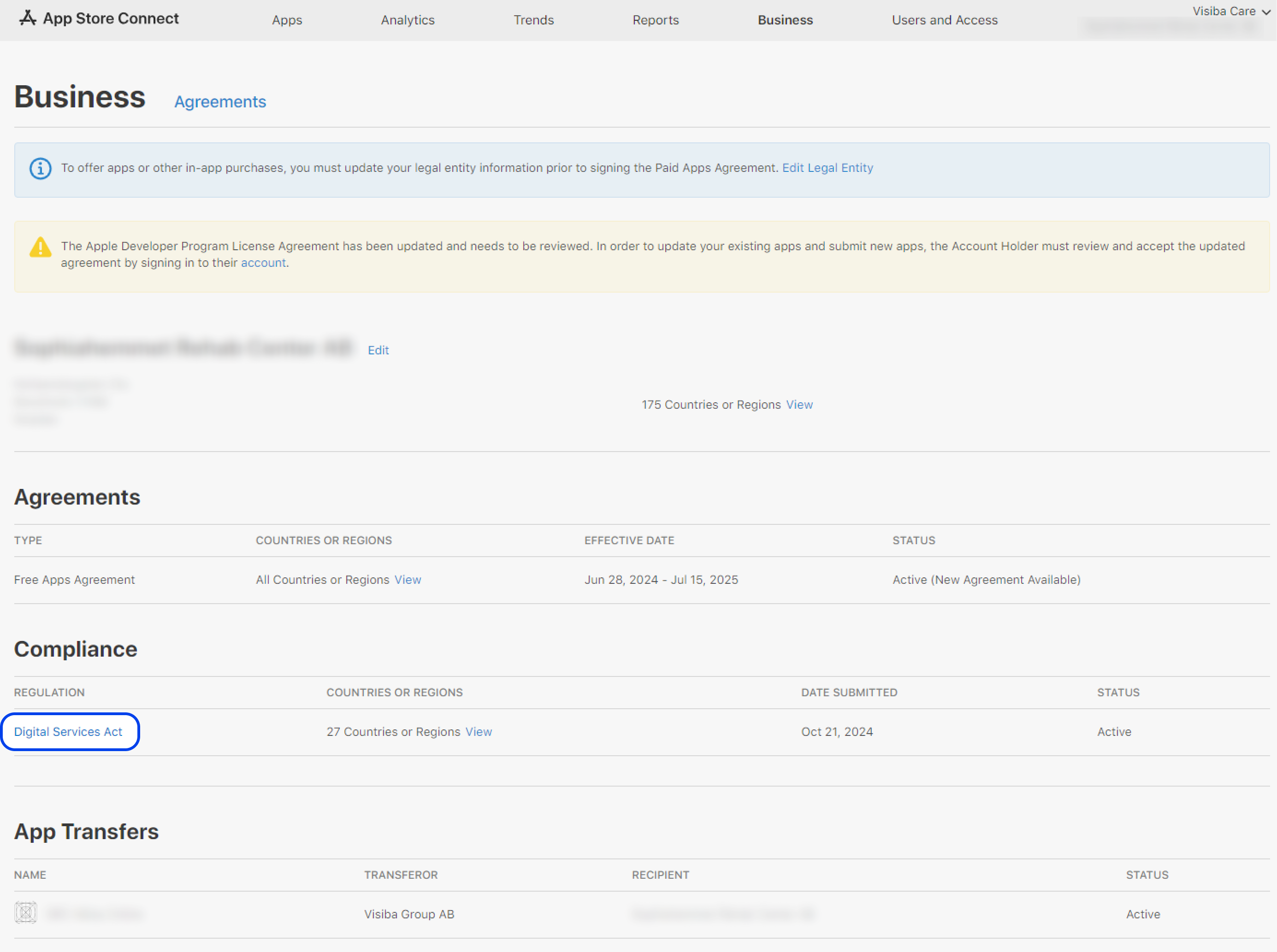
Task: Click the Edit Legal Entity link
Action: click(x=828, y=168)
